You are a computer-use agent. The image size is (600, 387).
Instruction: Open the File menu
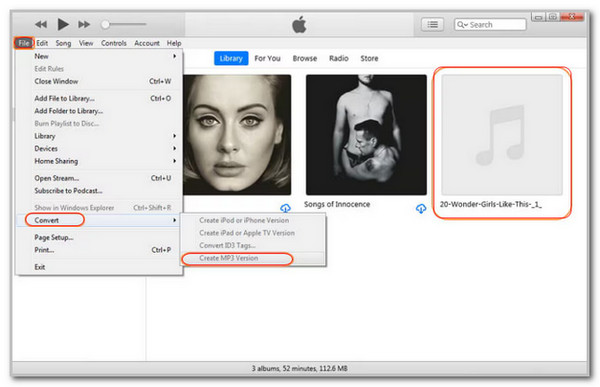tap(24, 43)
